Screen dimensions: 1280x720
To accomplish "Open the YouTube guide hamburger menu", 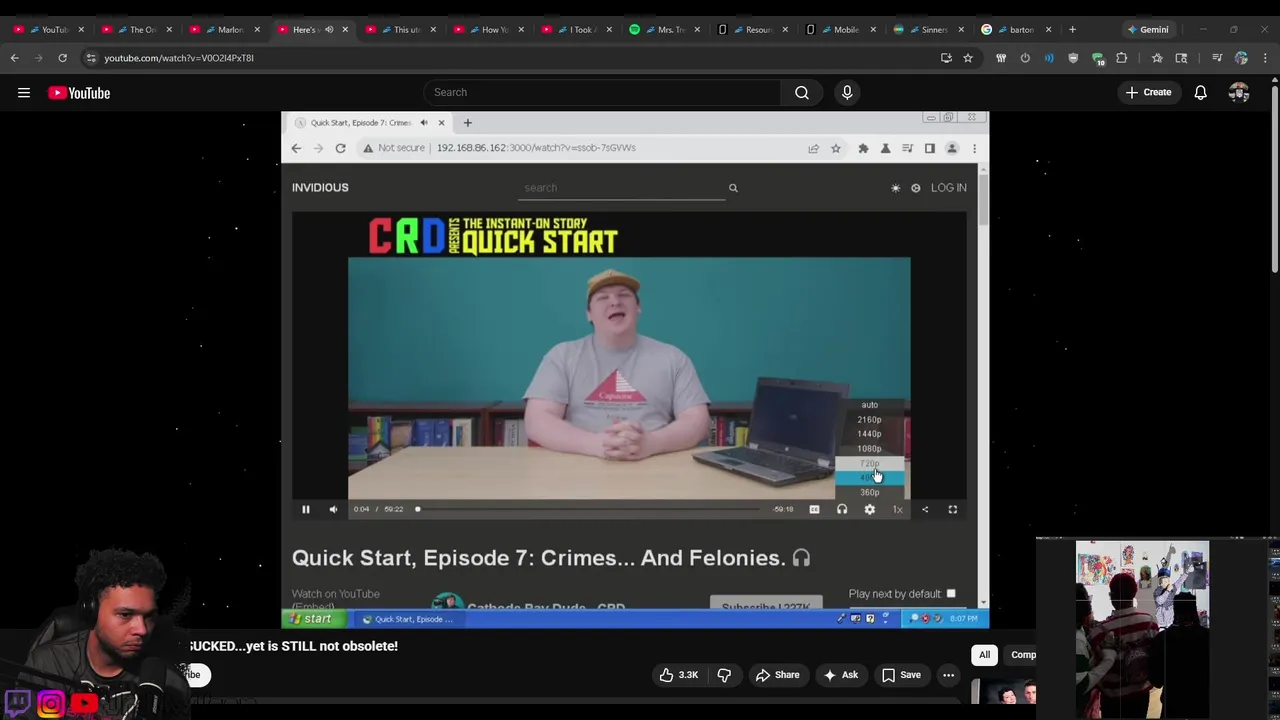I will coord(24,93).
